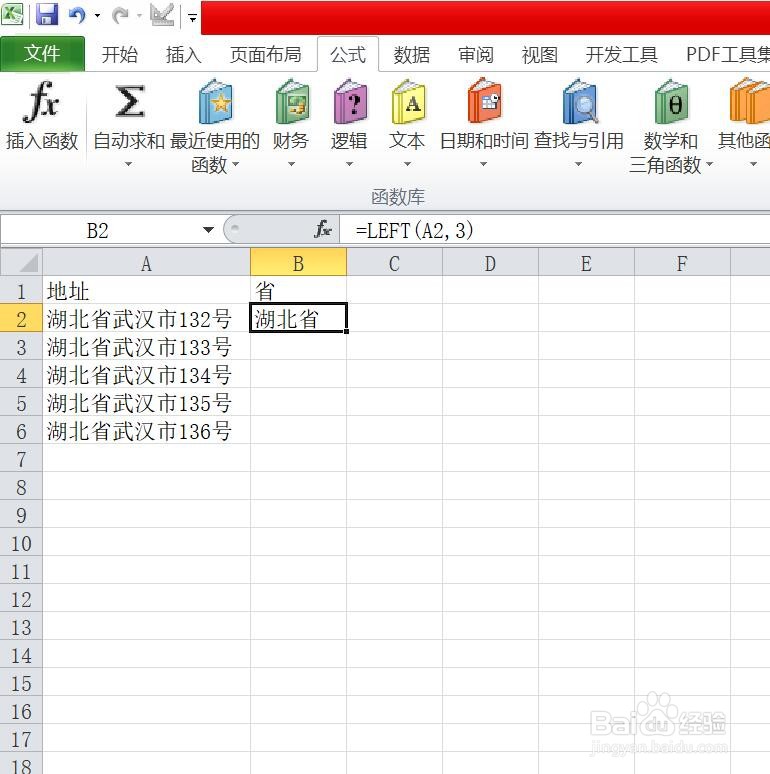Select row 1 header
Viewport: 770px width, 774px height.
point(21,291)
